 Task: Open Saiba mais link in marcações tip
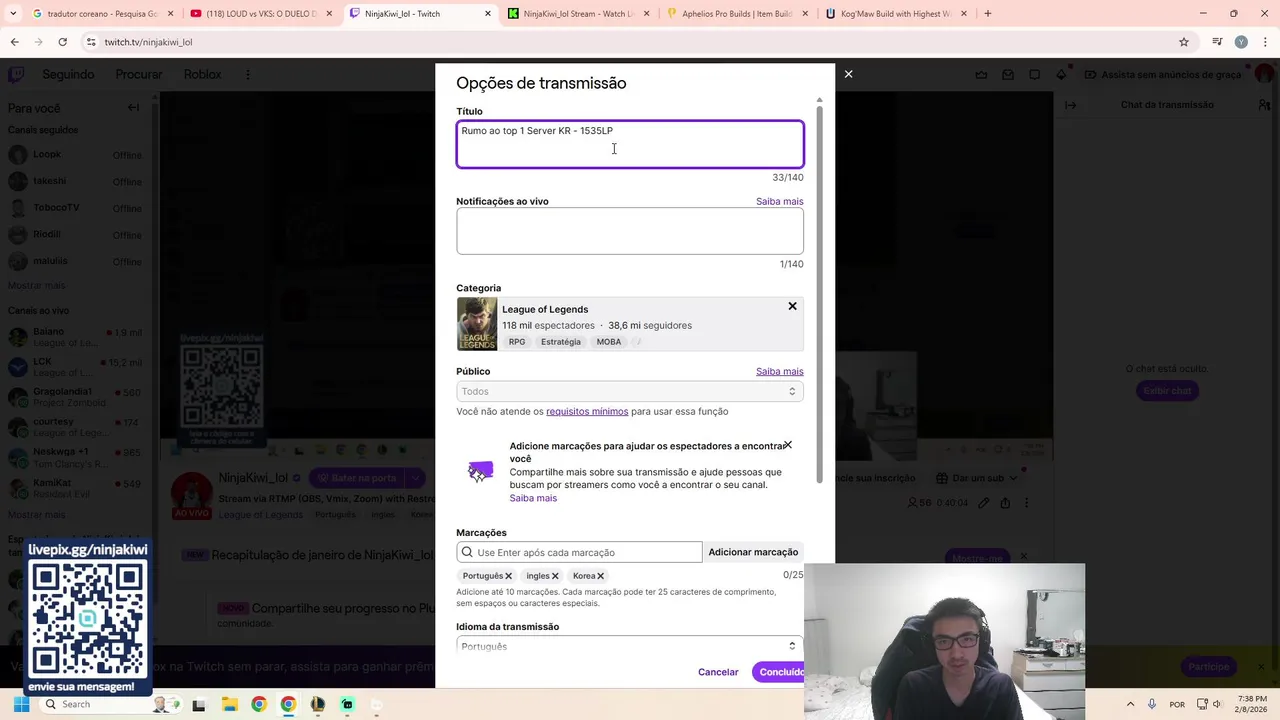tap(533, 498)
